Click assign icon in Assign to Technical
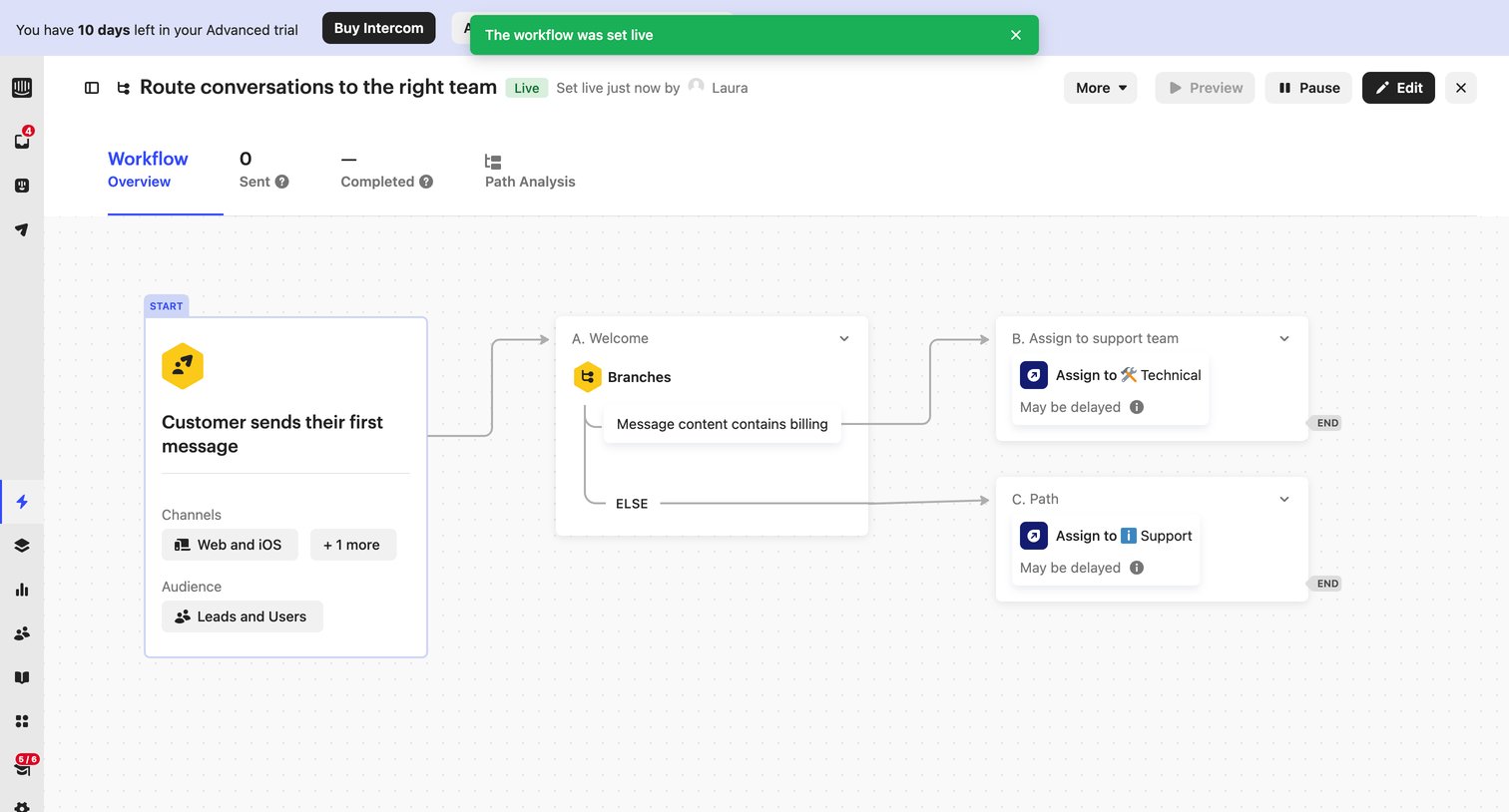The width and height of the screenshot is (1509, 812). tap(1034, 375)
